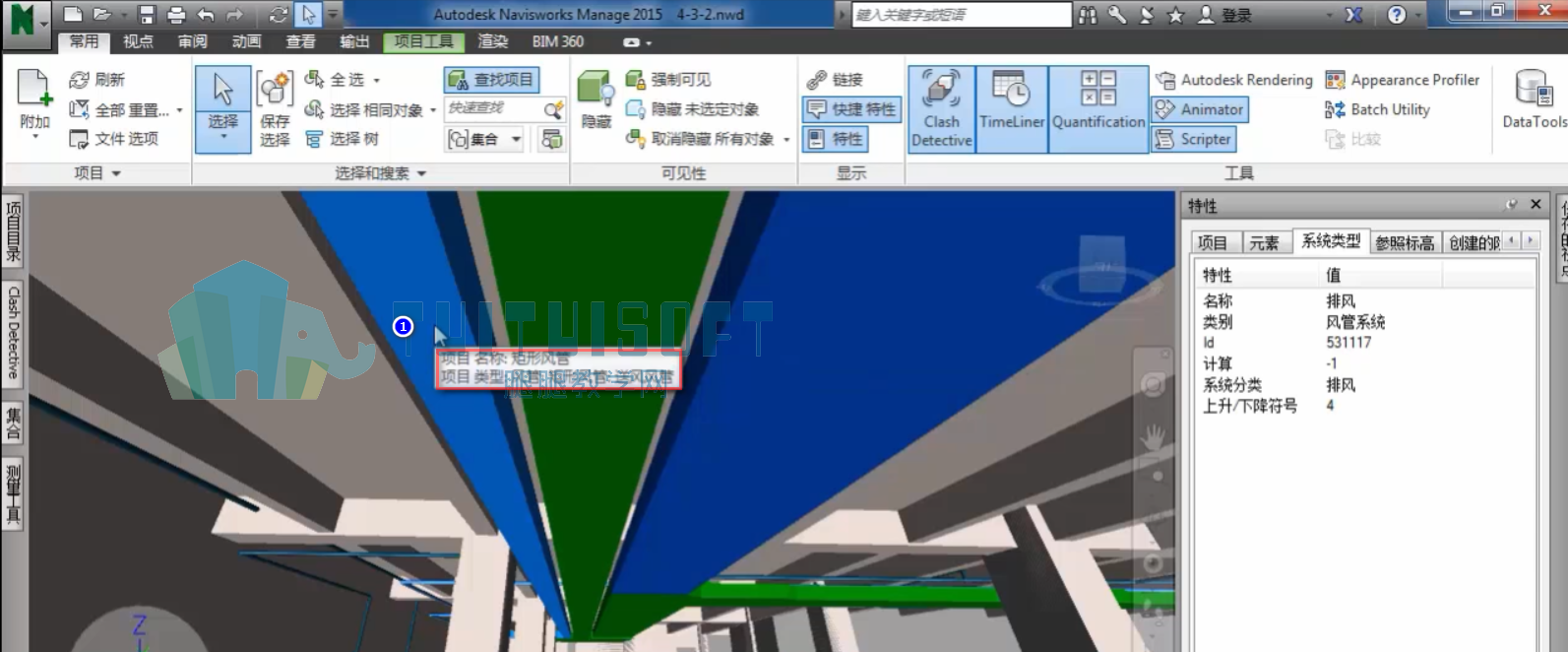1568x652 pixels.
Task: Click the Save icon in quick access toolbar
Action: point(147,15)
